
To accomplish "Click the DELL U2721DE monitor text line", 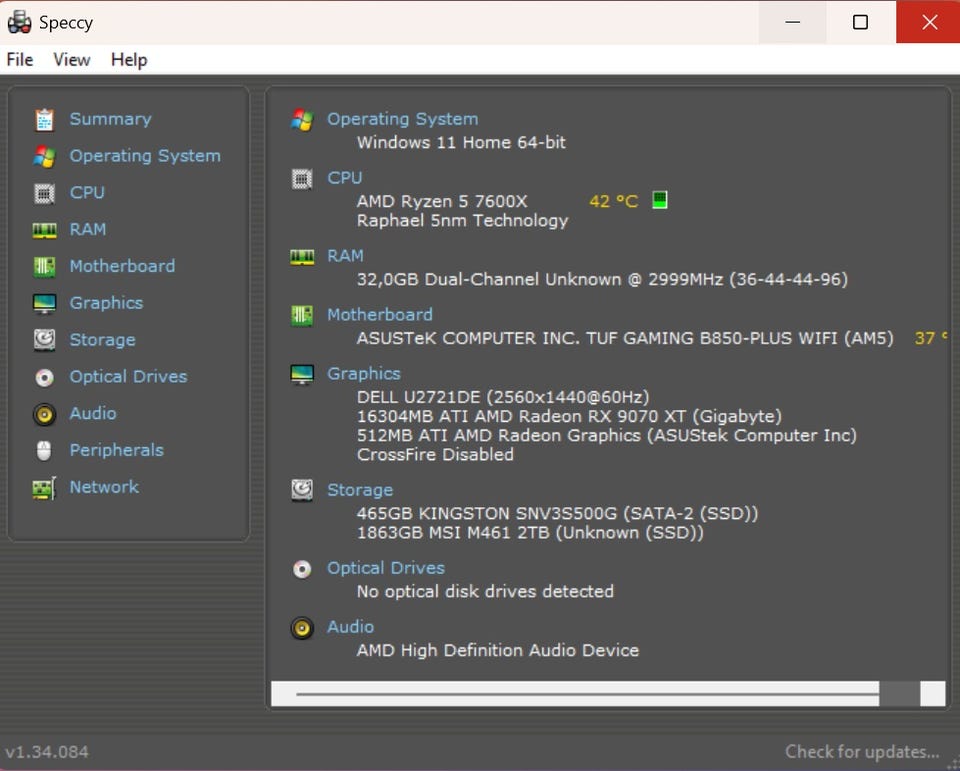I will [503, 397].
